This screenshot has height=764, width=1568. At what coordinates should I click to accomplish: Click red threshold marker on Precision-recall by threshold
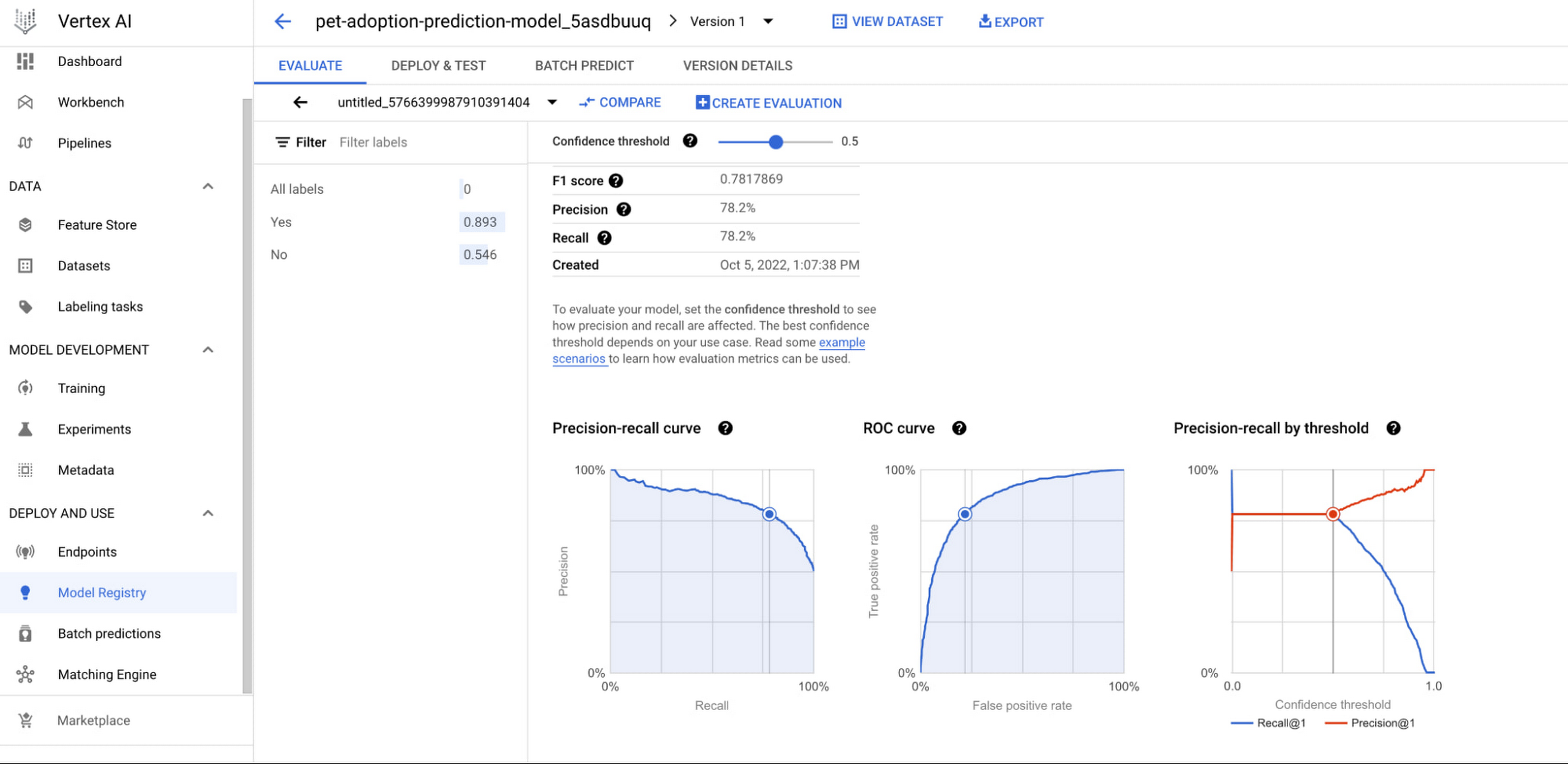[1333, 514]
